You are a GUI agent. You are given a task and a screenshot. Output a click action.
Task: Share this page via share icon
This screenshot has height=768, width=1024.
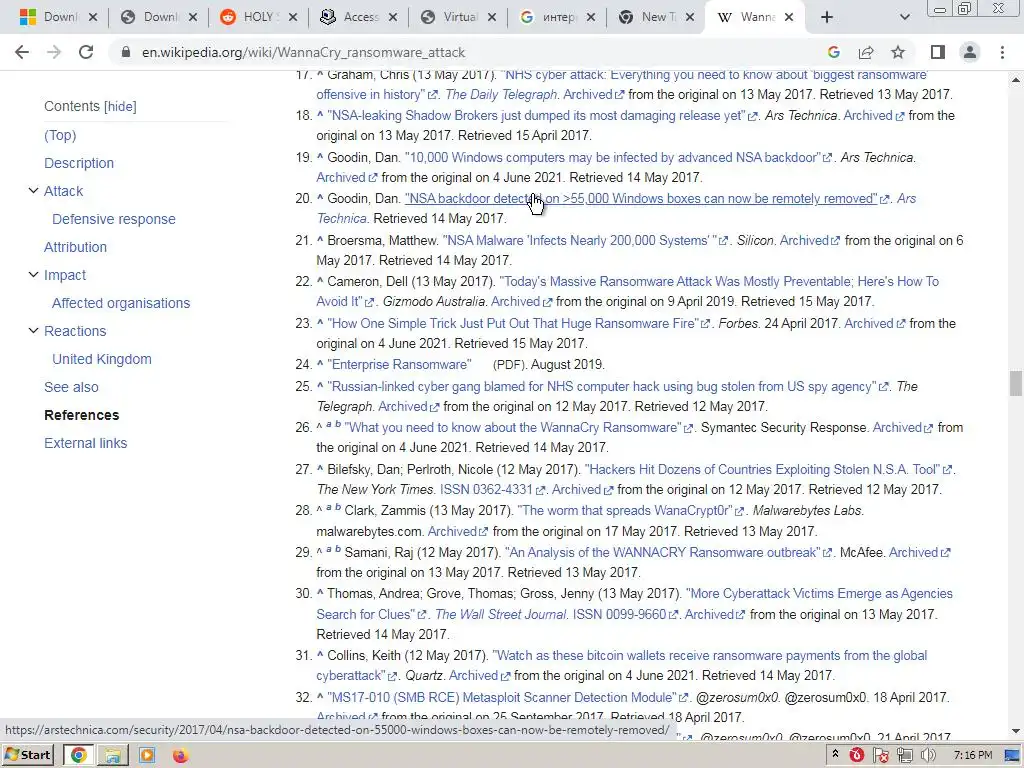coord(866,52)
